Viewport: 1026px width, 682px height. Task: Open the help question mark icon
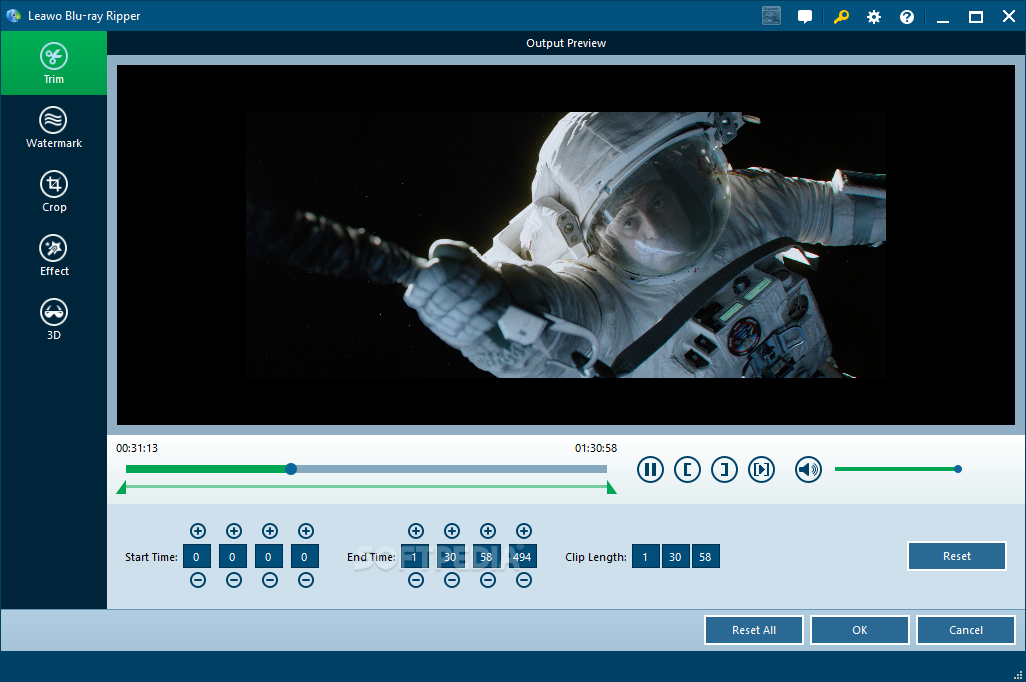click(x=907, y=17)
